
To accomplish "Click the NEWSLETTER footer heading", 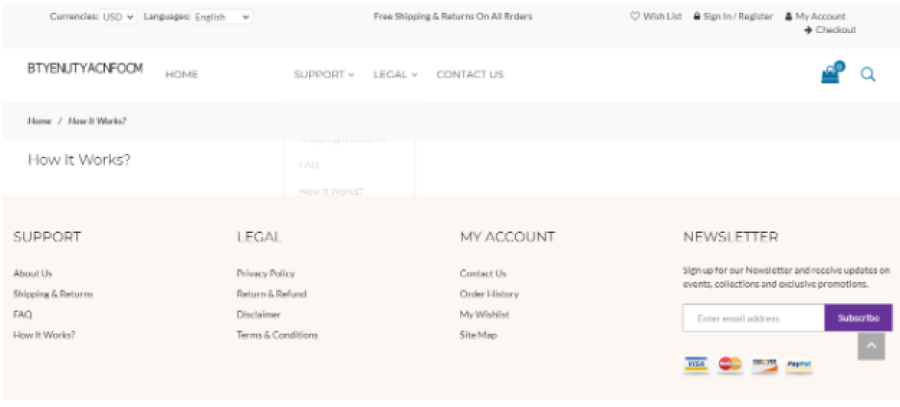I will coord(731,237).
